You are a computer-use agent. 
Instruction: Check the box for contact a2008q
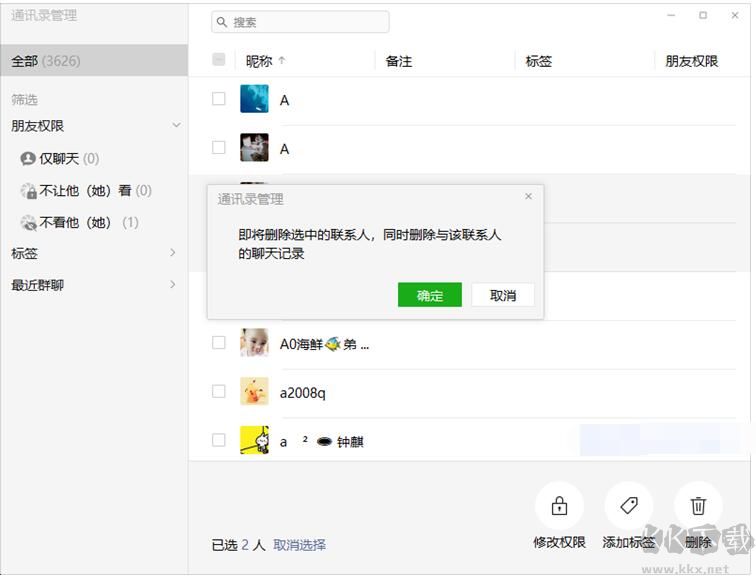click(x=219, y=392)
